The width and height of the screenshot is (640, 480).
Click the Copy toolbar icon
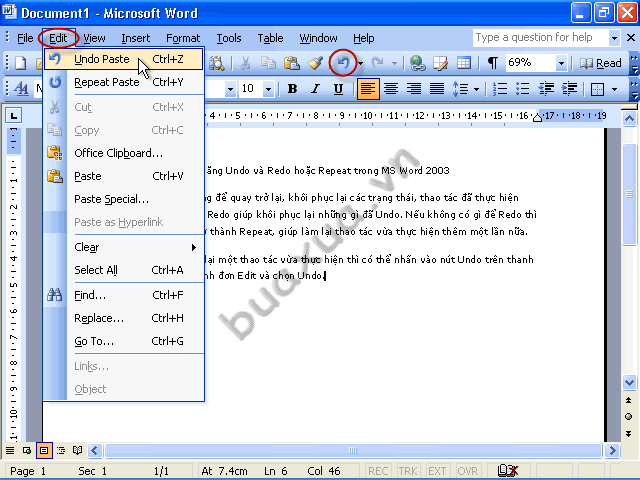click(x=268, y=63)
